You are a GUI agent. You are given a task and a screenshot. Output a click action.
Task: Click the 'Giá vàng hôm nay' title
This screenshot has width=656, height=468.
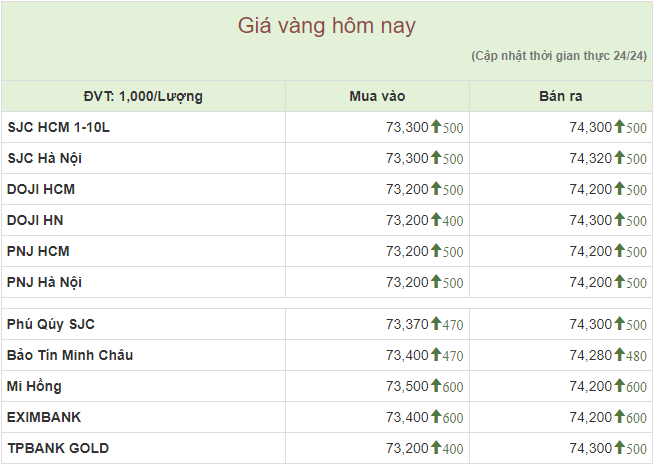[327, 26]
